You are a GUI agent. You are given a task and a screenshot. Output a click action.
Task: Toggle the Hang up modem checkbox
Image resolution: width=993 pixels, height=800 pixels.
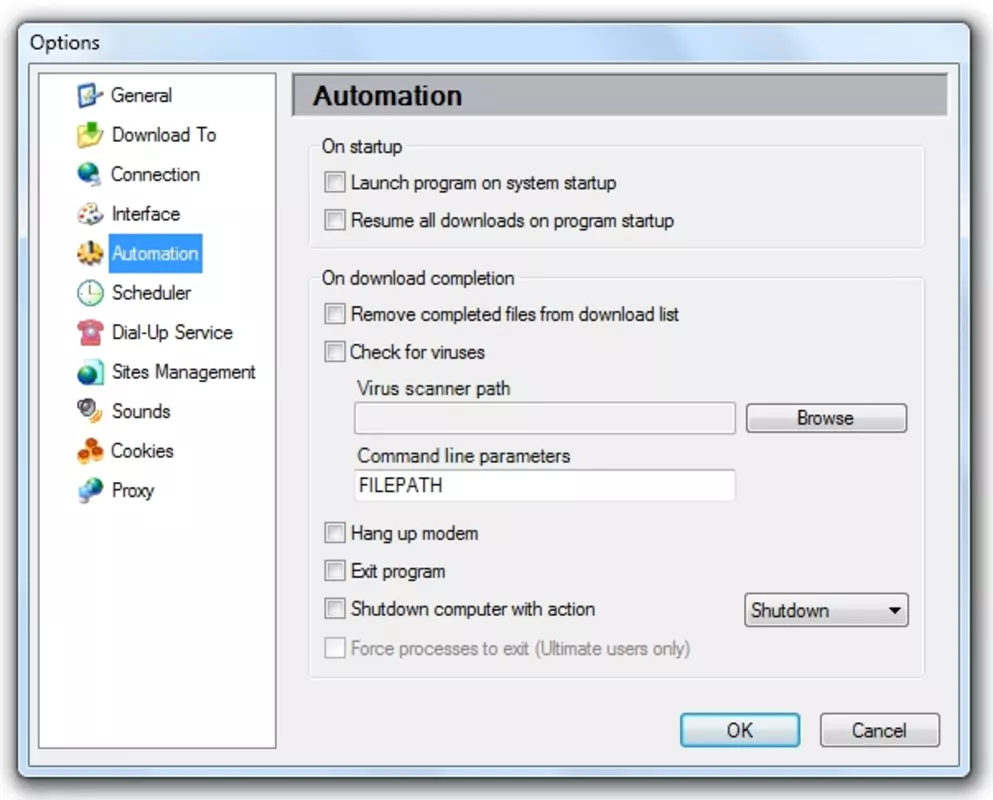pos(335,533)
